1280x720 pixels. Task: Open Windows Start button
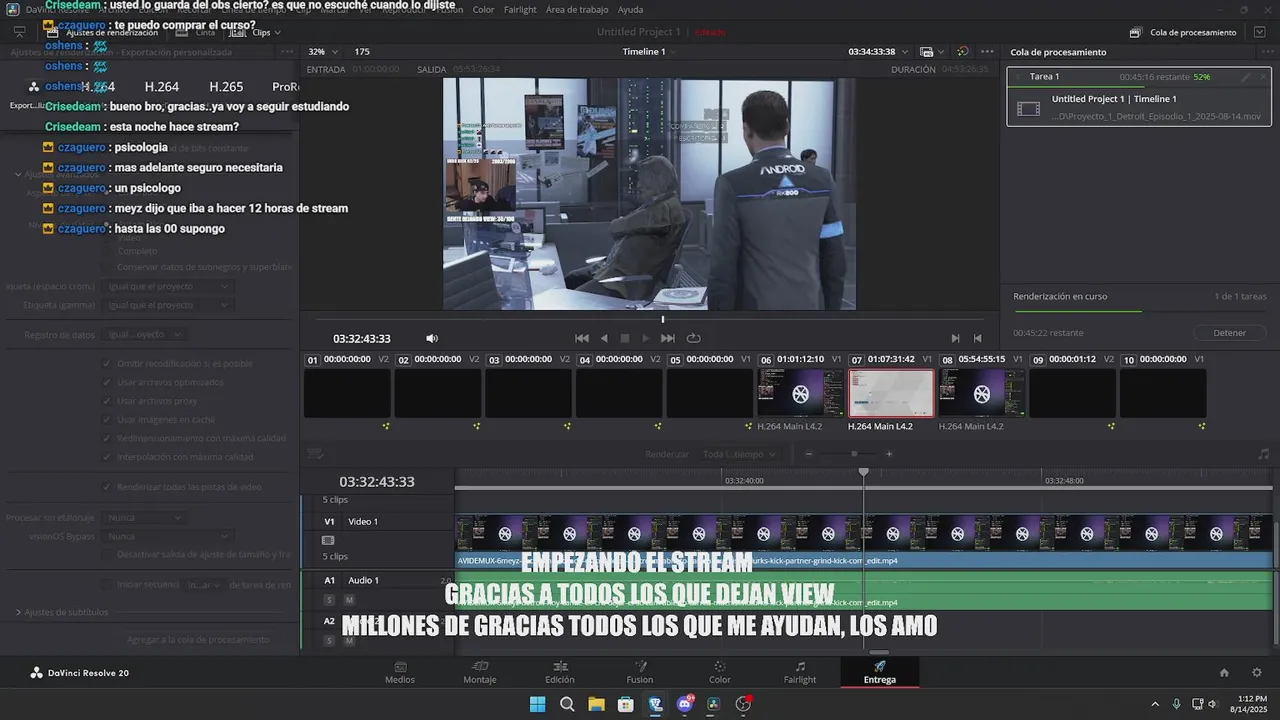point(537,704)
